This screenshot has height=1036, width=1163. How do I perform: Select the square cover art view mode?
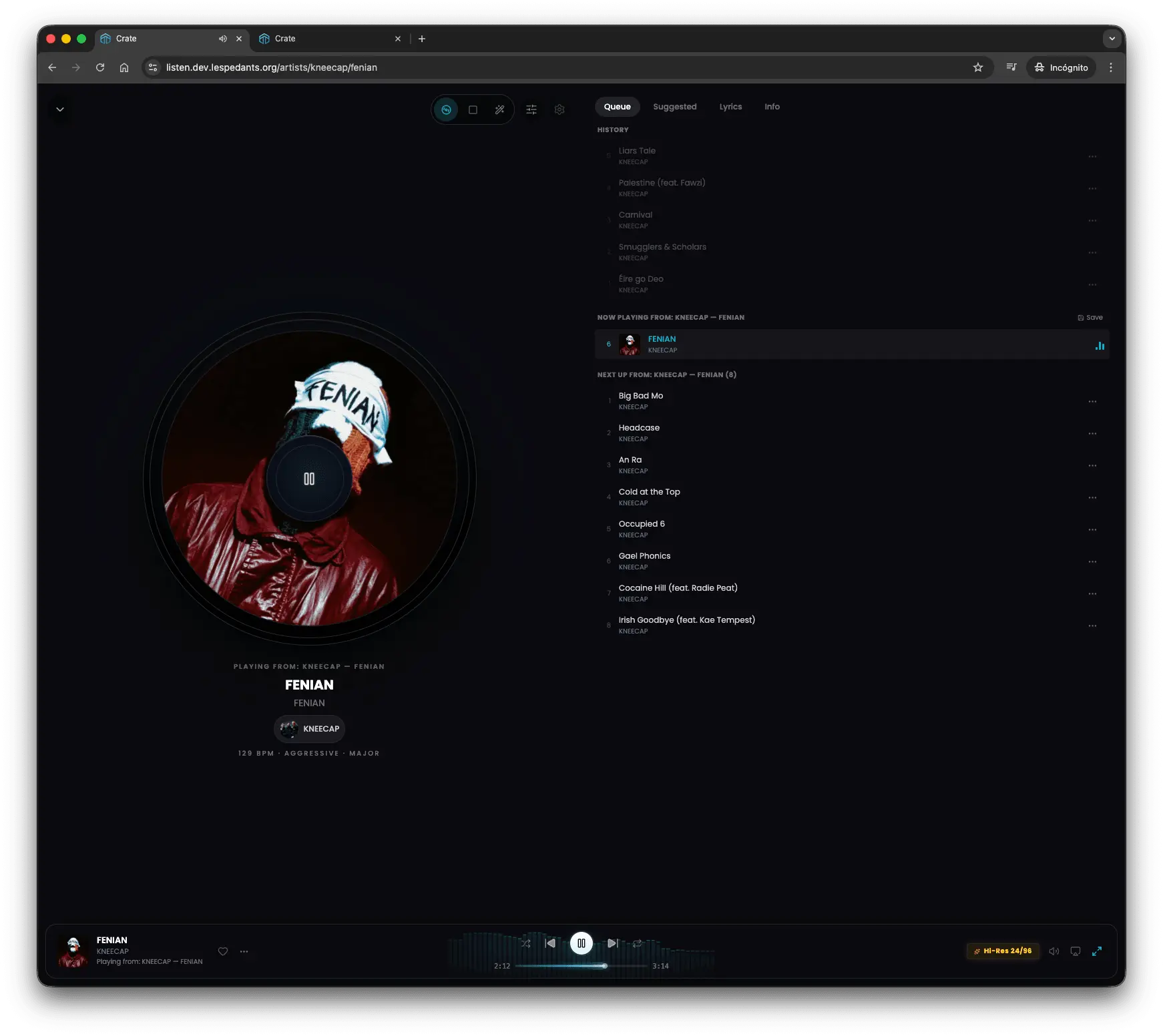click(473, 109)
